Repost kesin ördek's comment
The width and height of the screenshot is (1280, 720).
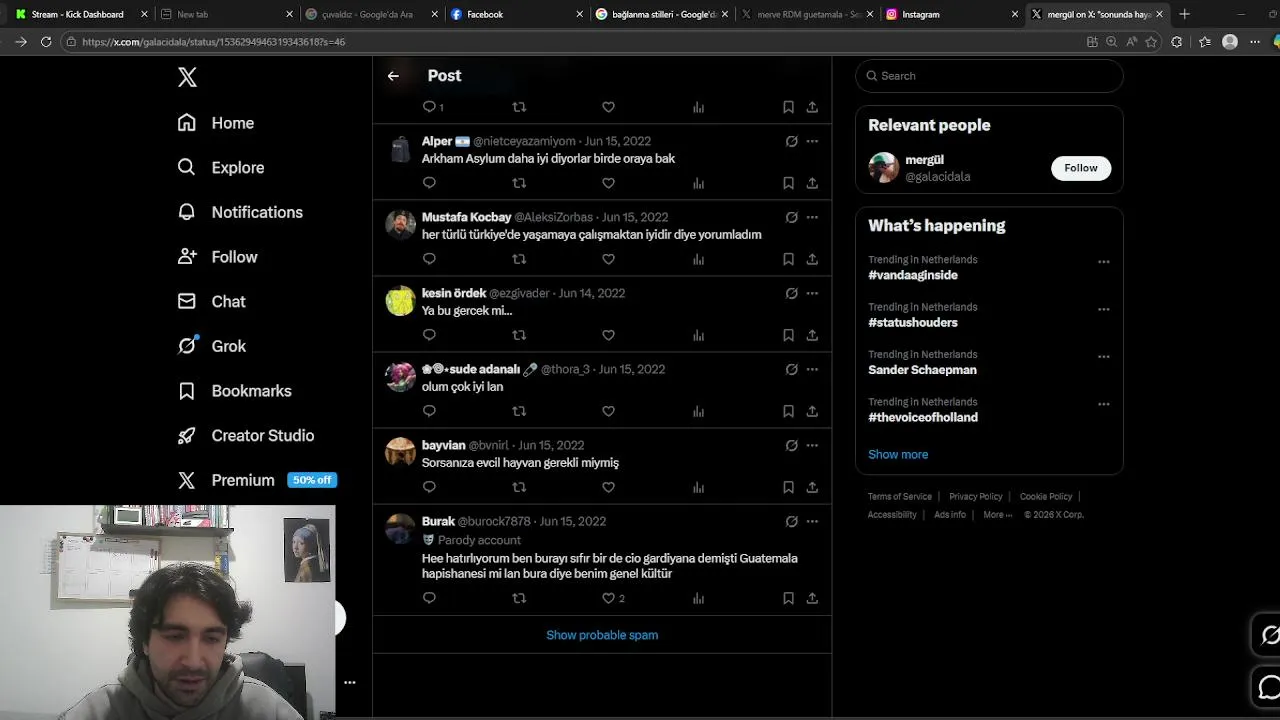coord(519,335)
